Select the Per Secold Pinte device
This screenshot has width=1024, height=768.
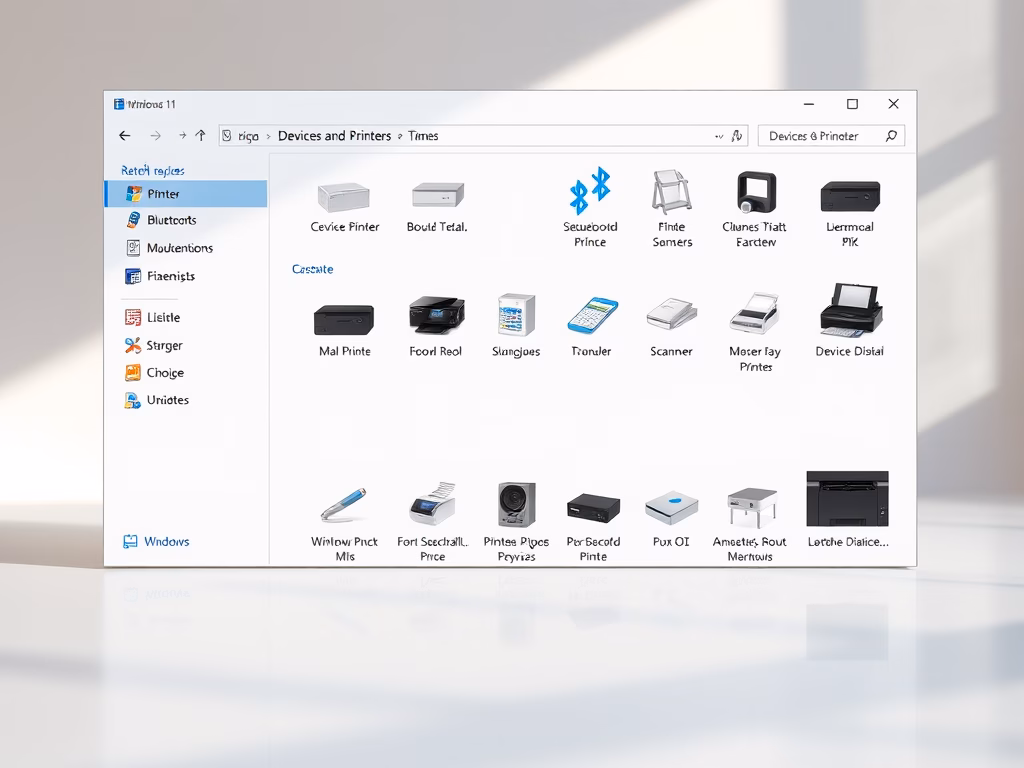592,508
